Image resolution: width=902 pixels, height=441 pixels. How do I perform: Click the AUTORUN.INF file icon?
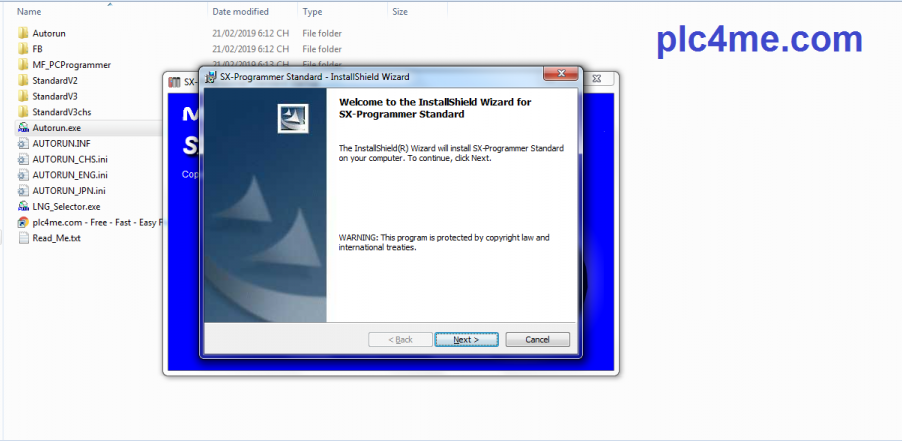(23, 144)
